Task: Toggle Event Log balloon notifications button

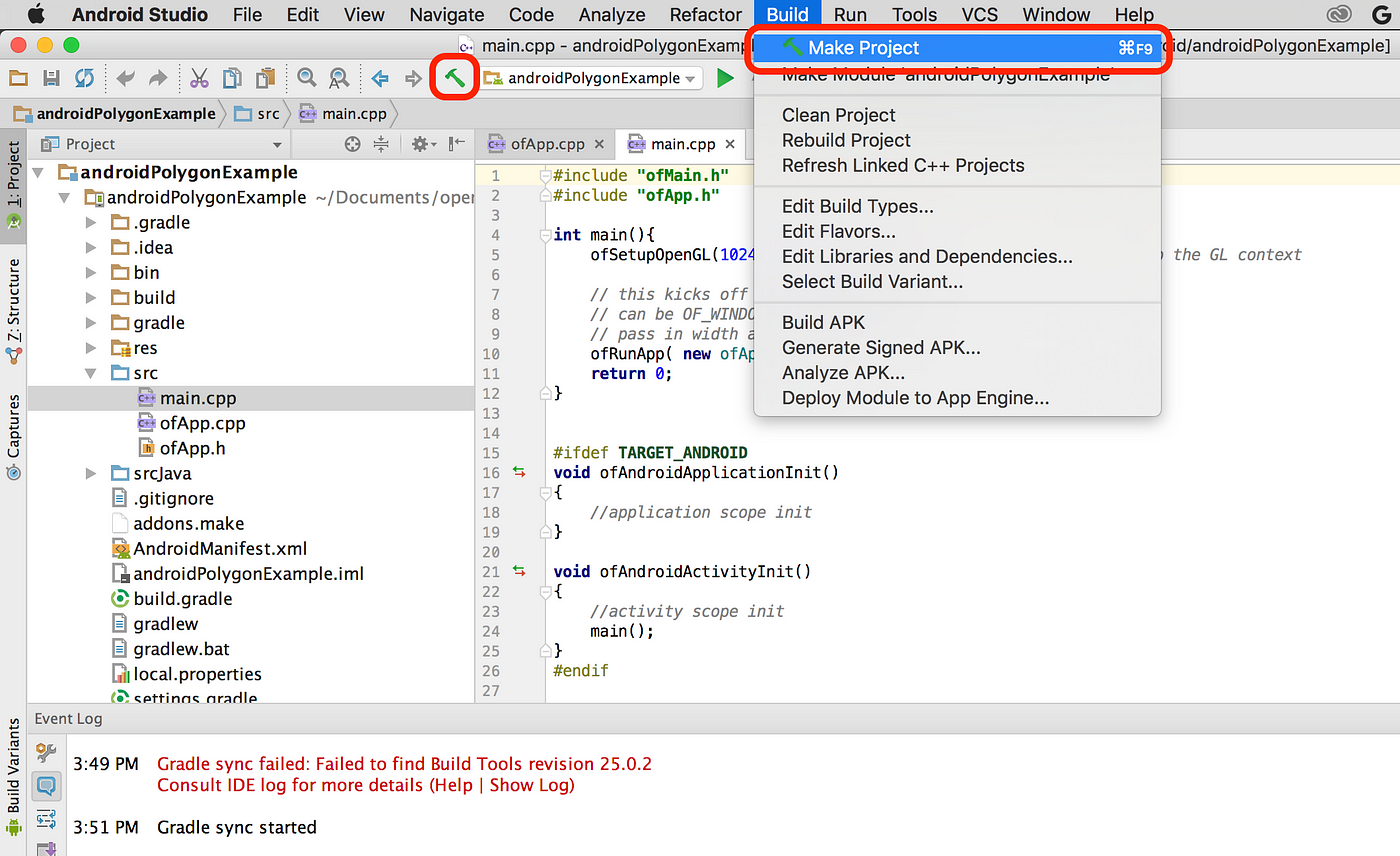Action: point(46,785)
